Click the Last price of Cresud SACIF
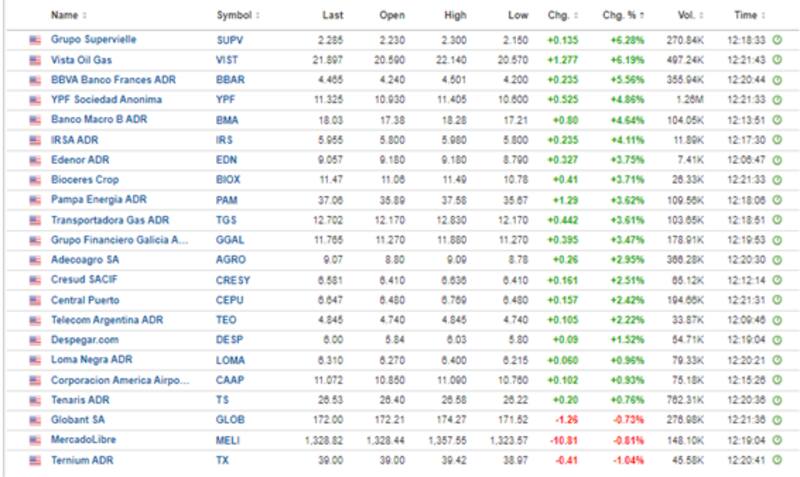This screenshot has width=800, height=477. tap(331, 280)
